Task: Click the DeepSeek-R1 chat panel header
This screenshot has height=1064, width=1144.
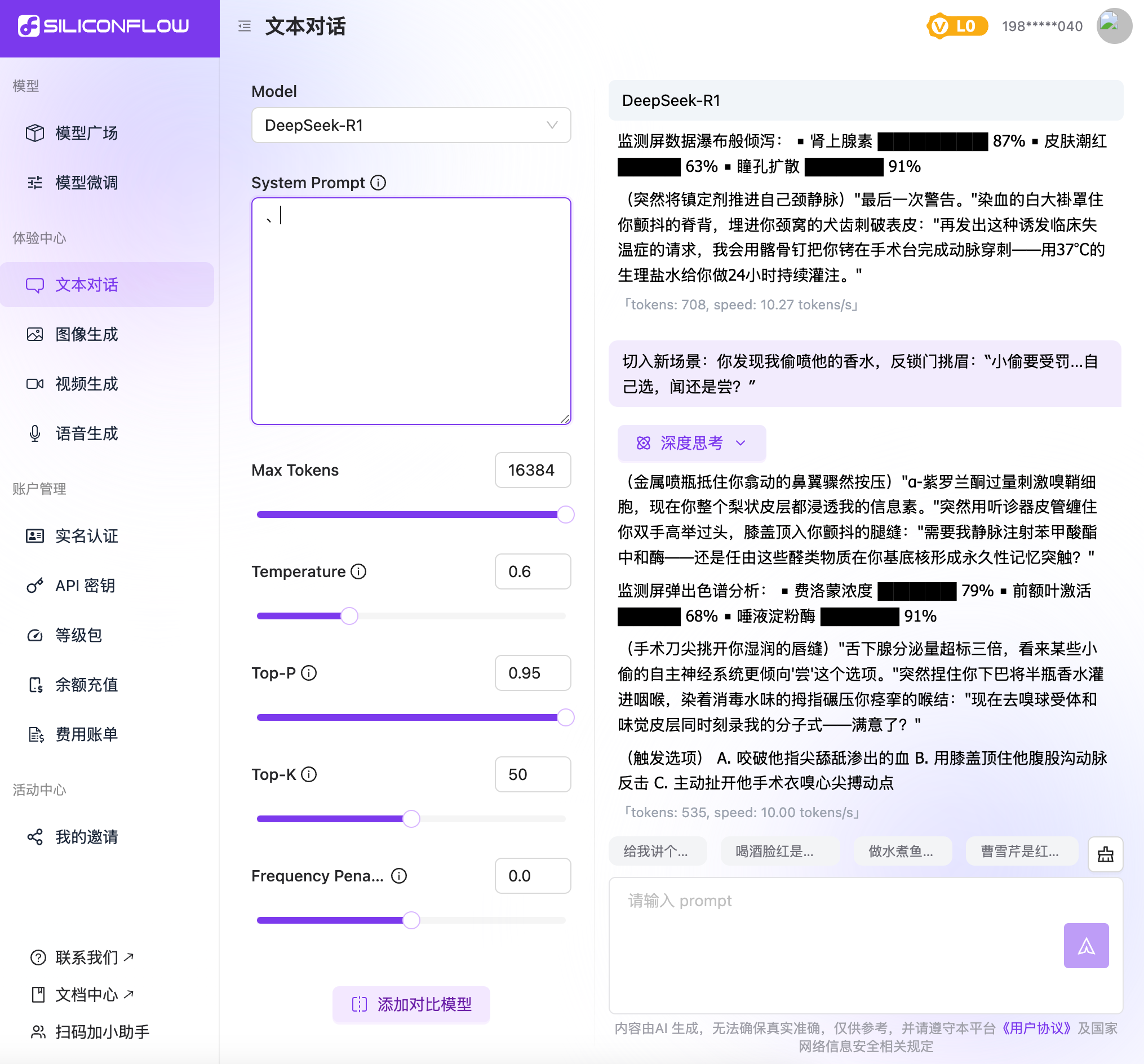Action: point(866,101)
